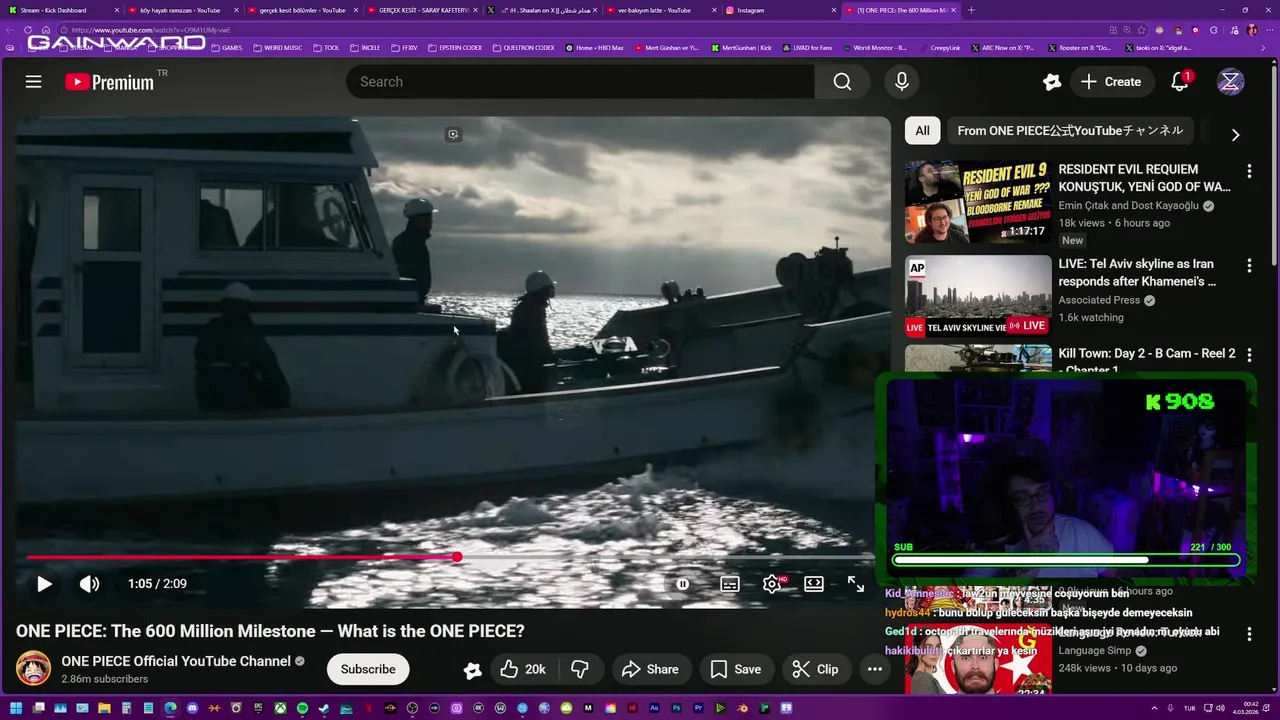Select the All filter chip

[922, 131]
